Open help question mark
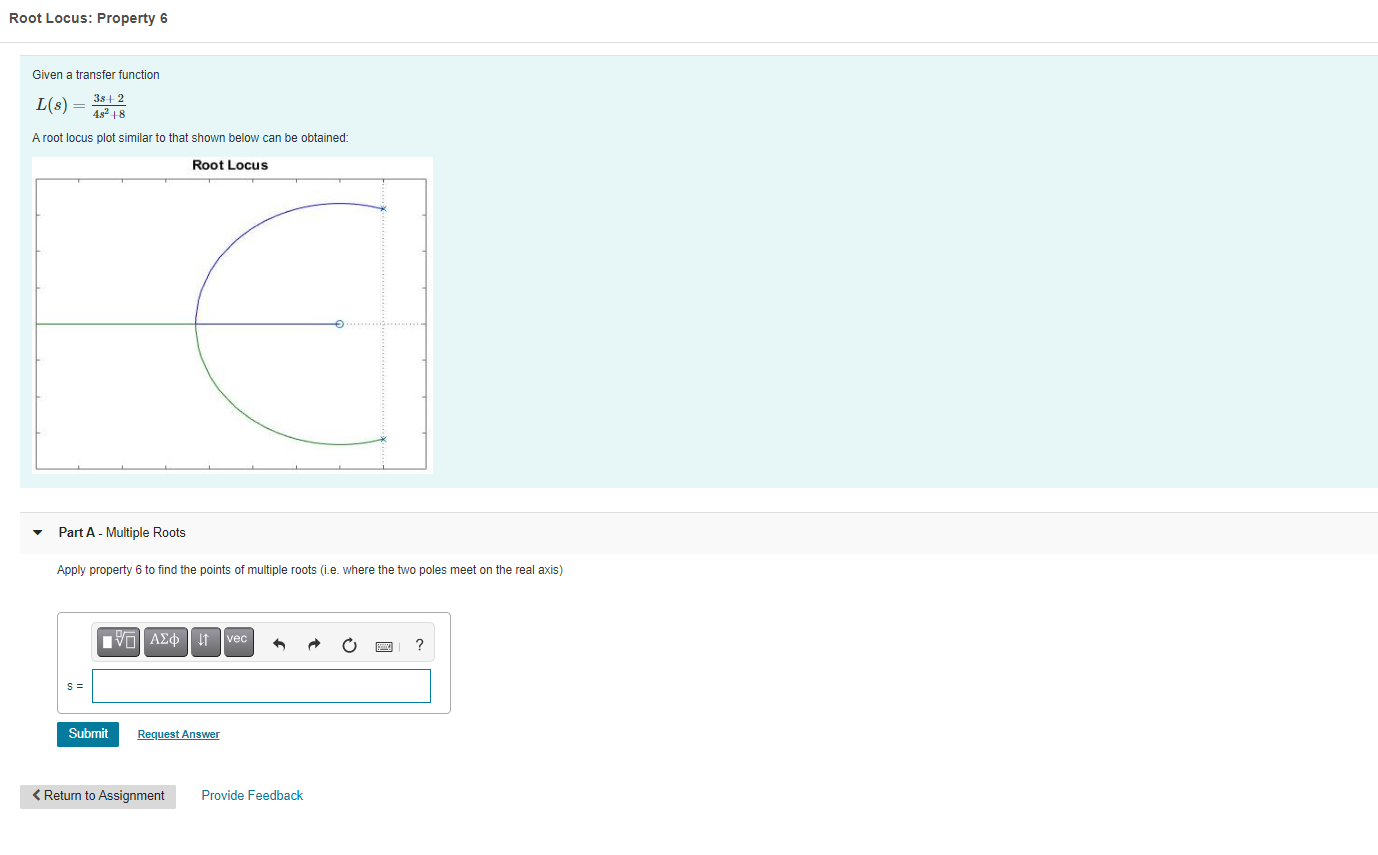 tap(419, 645)
